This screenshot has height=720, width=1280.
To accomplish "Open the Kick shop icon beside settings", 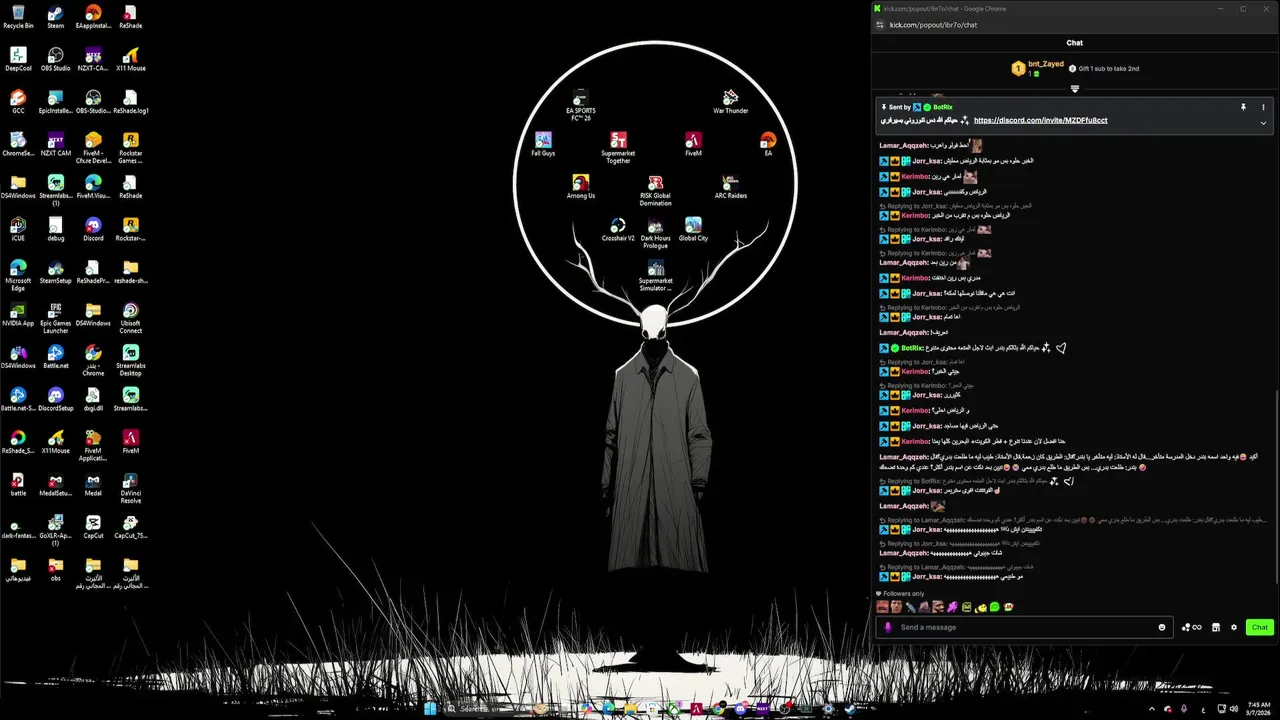I will coord(1216,627).
